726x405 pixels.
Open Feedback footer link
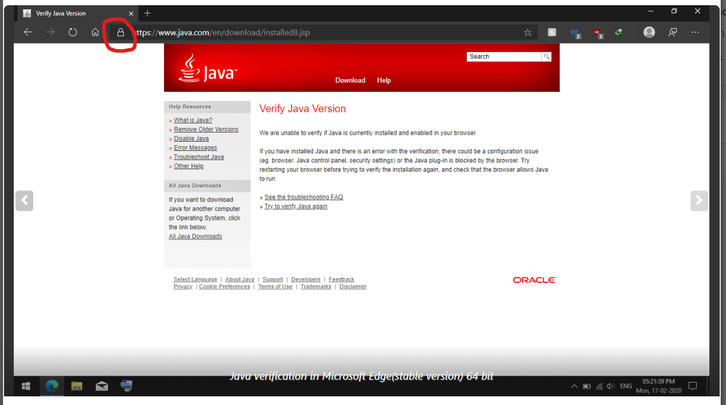pyautogui.click(x=341, y=280)
